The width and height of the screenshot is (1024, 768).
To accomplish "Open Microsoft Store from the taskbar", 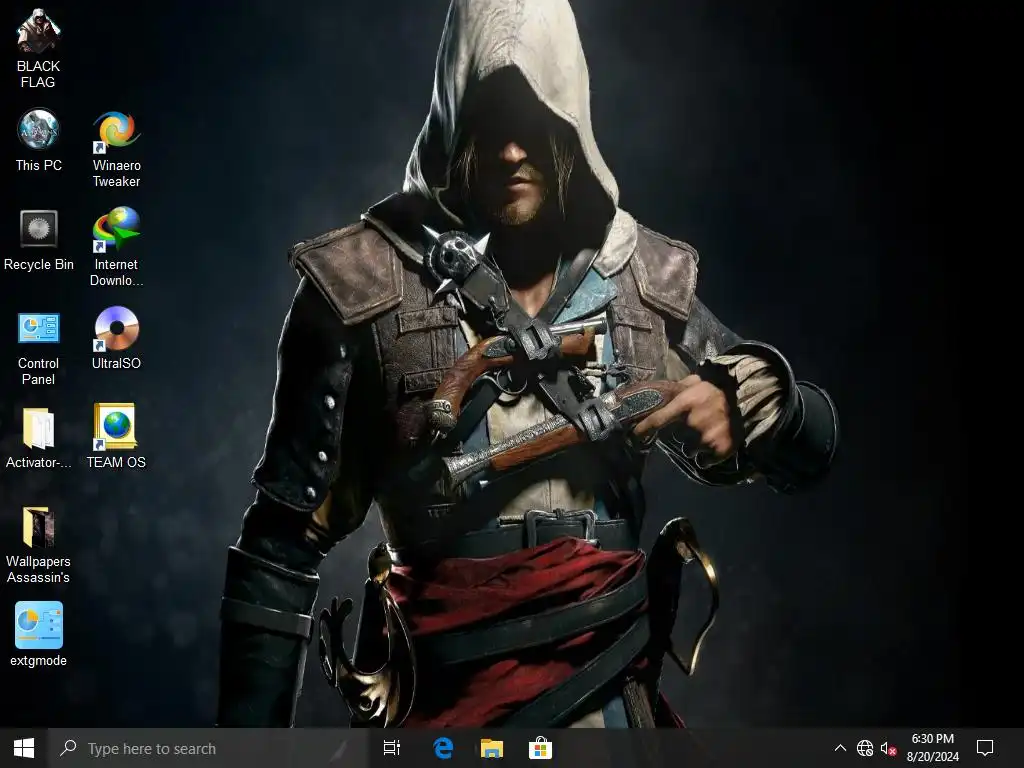I will click(x=540, y=748).
